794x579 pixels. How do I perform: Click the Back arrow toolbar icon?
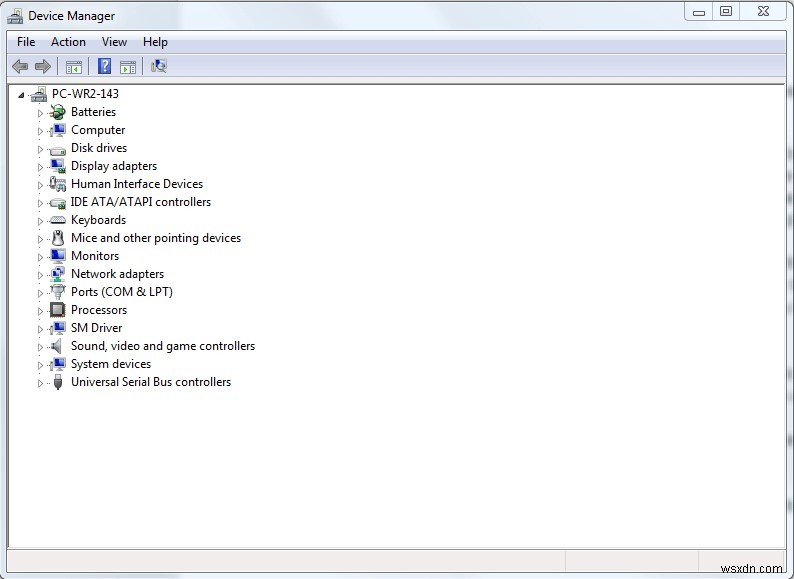tap(20, 66)
